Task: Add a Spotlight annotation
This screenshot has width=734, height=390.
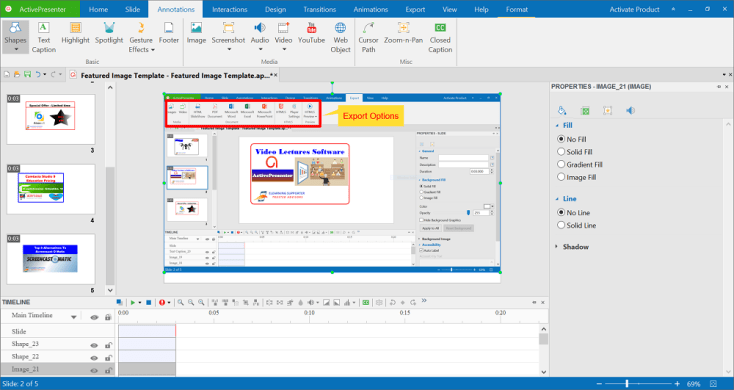Action: pyautogui.click(x=109, y=33)
